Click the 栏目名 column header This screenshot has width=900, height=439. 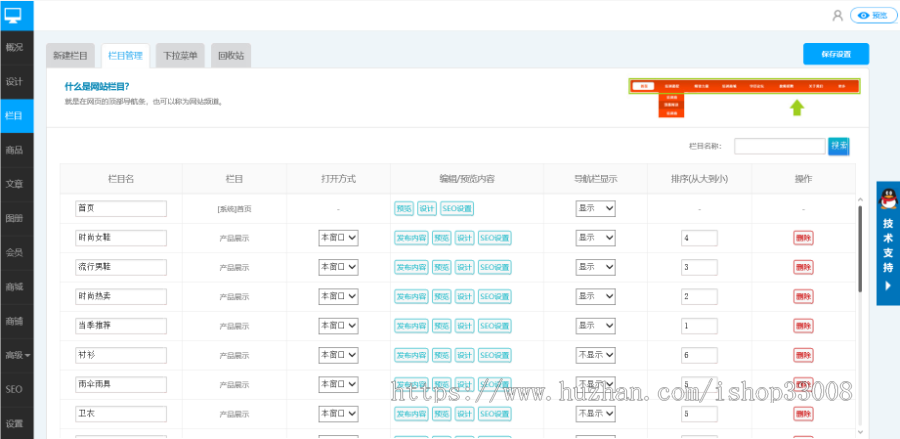click(x=121, y=178)
